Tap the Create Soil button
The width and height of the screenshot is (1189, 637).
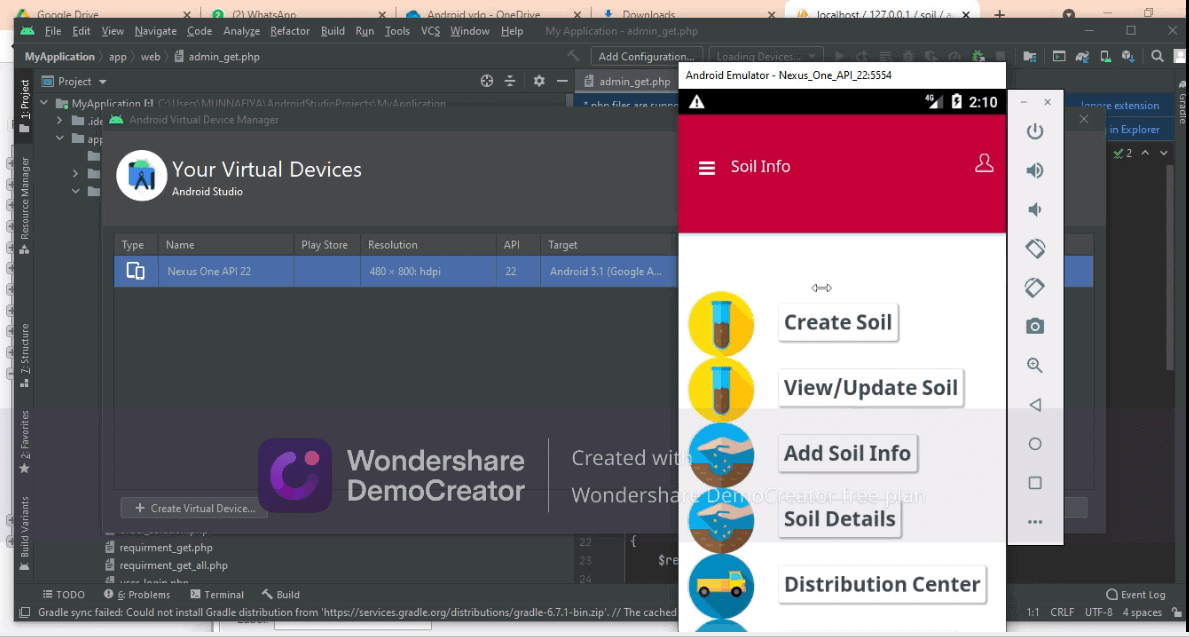837,322
